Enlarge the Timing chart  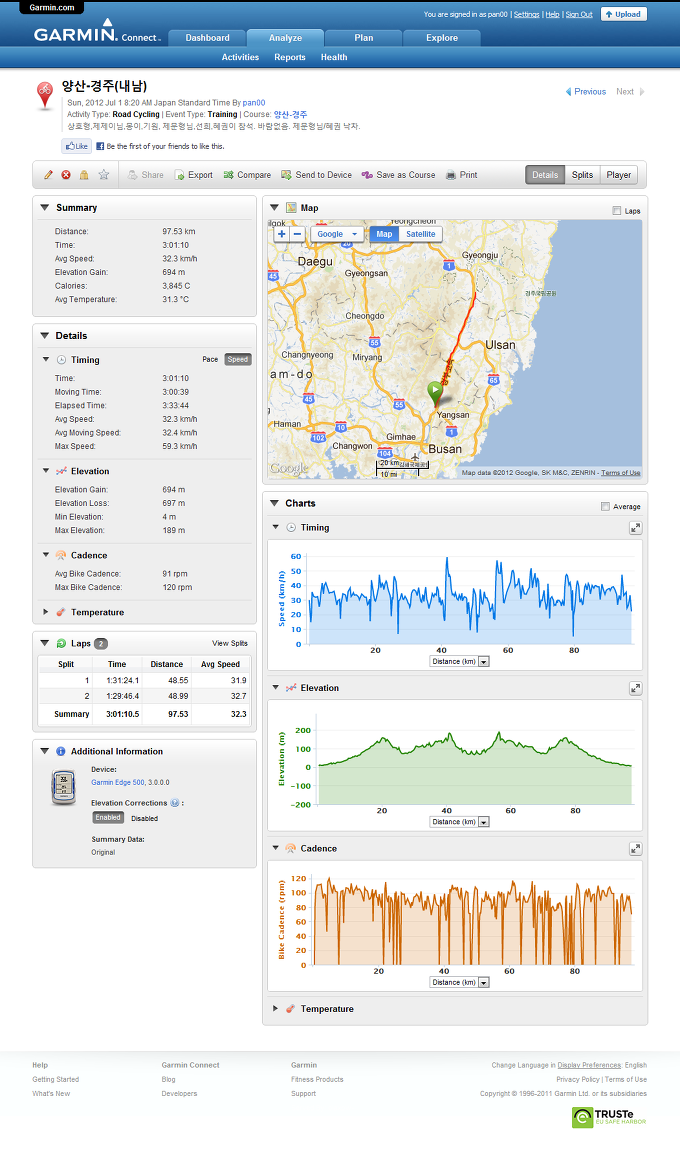point(635,528)
